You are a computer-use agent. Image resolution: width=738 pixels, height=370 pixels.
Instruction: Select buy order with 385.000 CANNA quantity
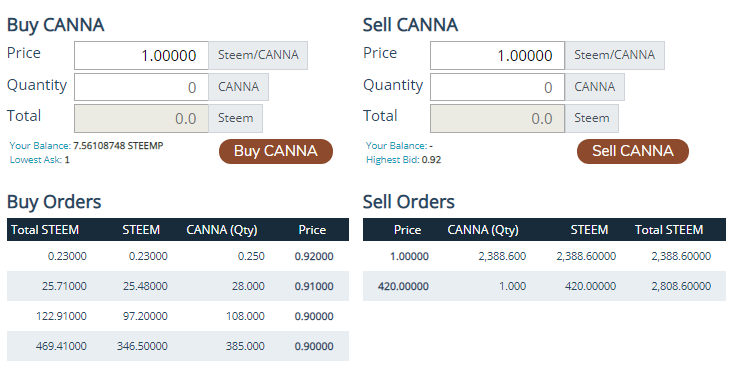coord(178,346)
